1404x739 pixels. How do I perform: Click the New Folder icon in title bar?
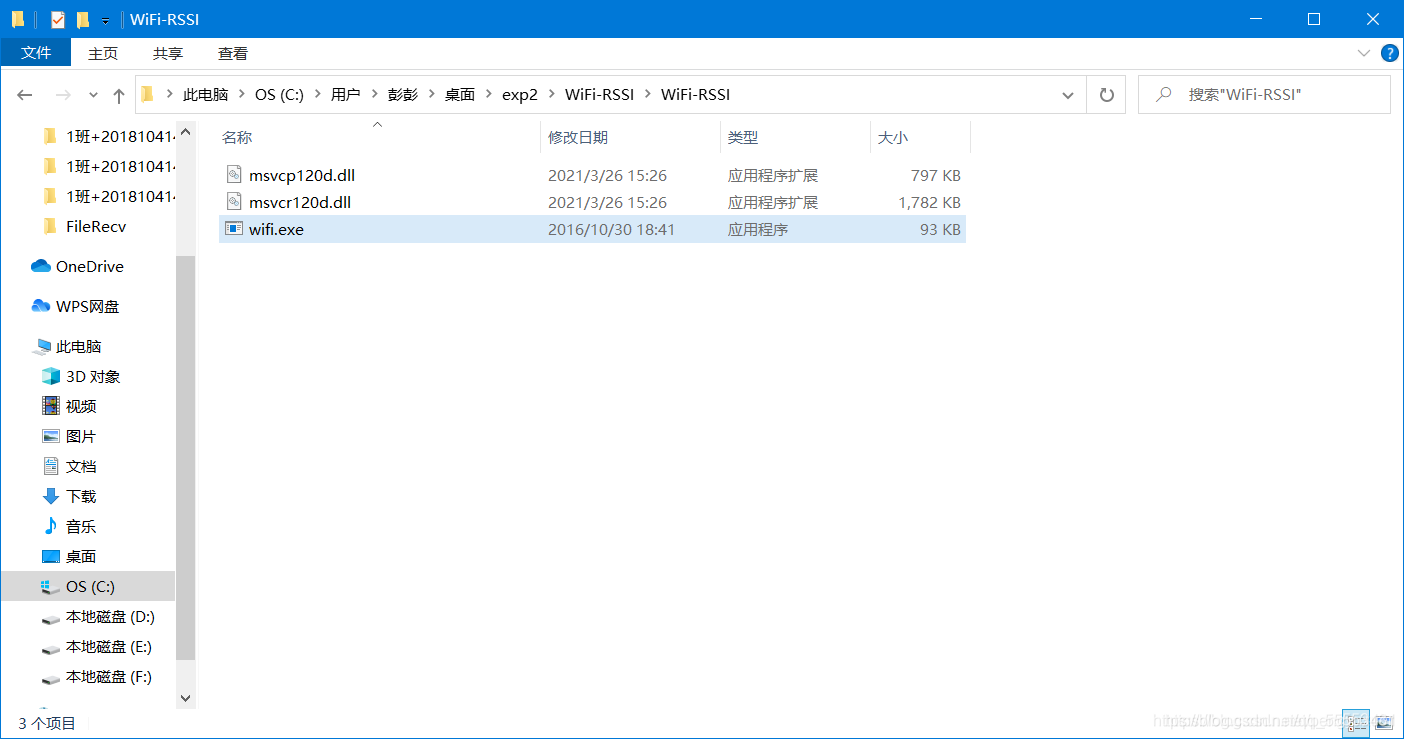[x=83, y=19]
